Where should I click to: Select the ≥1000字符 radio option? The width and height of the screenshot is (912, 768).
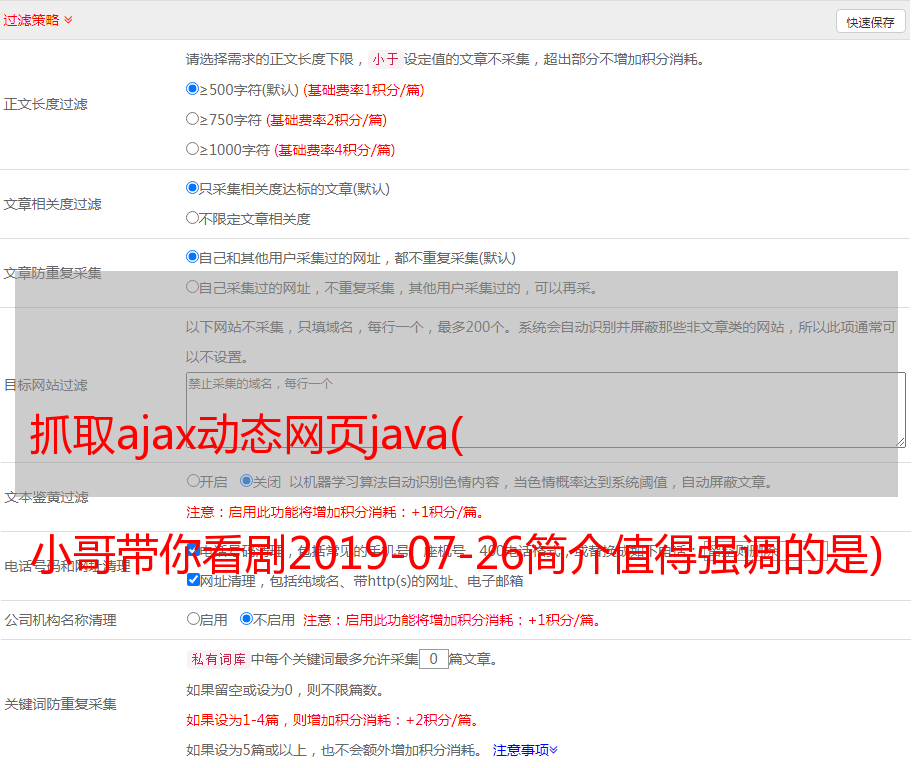[192, 149]
